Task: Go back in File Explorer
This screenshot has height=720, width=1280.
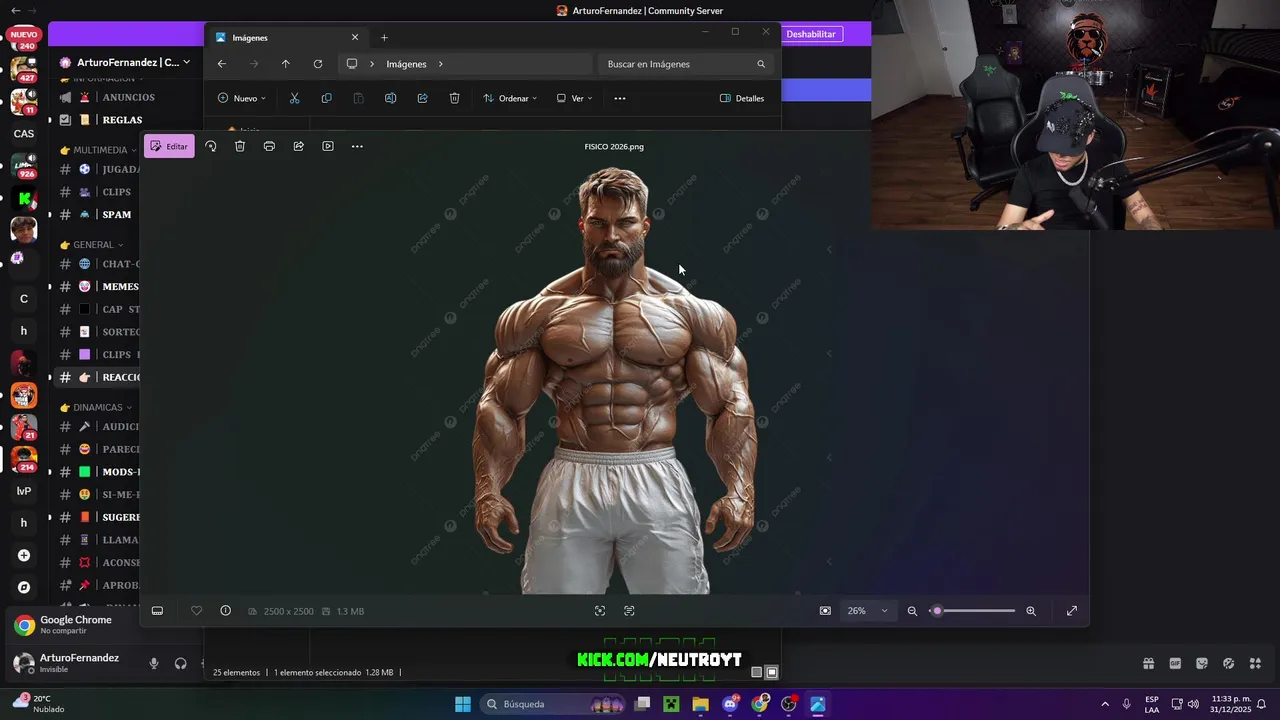Action: 222,64
